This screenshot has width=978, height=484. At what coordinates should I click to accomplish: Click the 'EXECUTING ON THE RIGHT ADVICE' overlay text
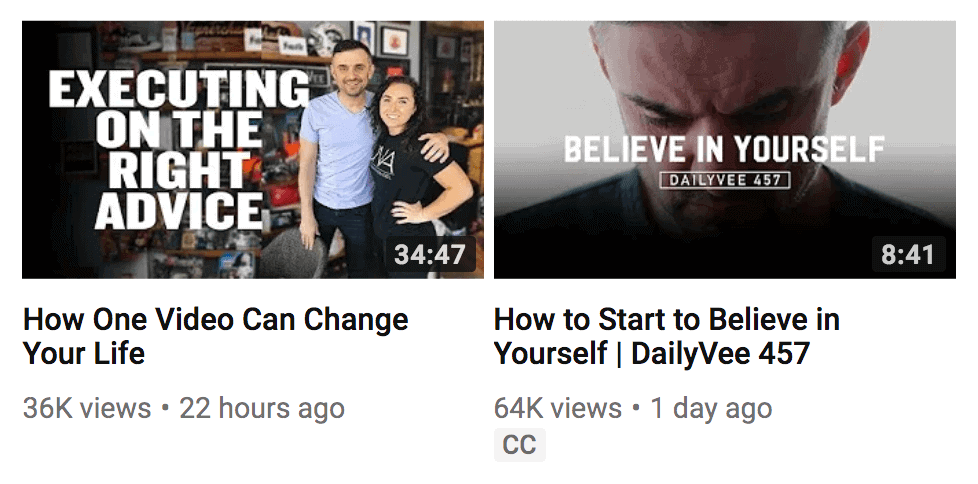[178, 150]
